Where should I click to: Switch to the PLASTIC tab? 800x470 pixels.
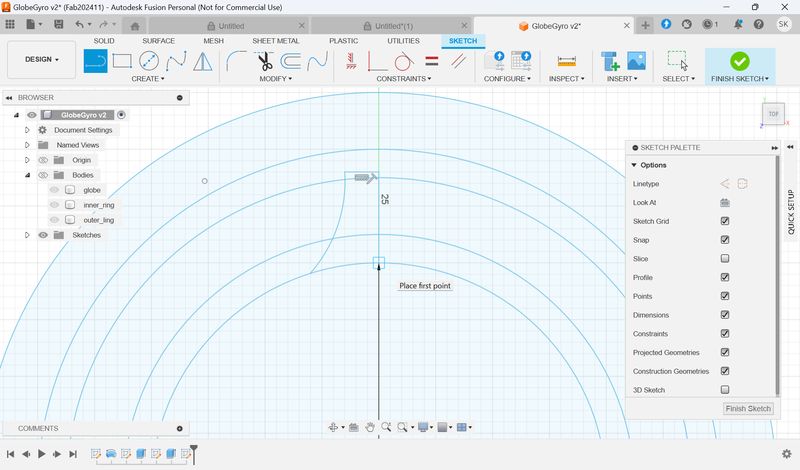pos(343,41)
